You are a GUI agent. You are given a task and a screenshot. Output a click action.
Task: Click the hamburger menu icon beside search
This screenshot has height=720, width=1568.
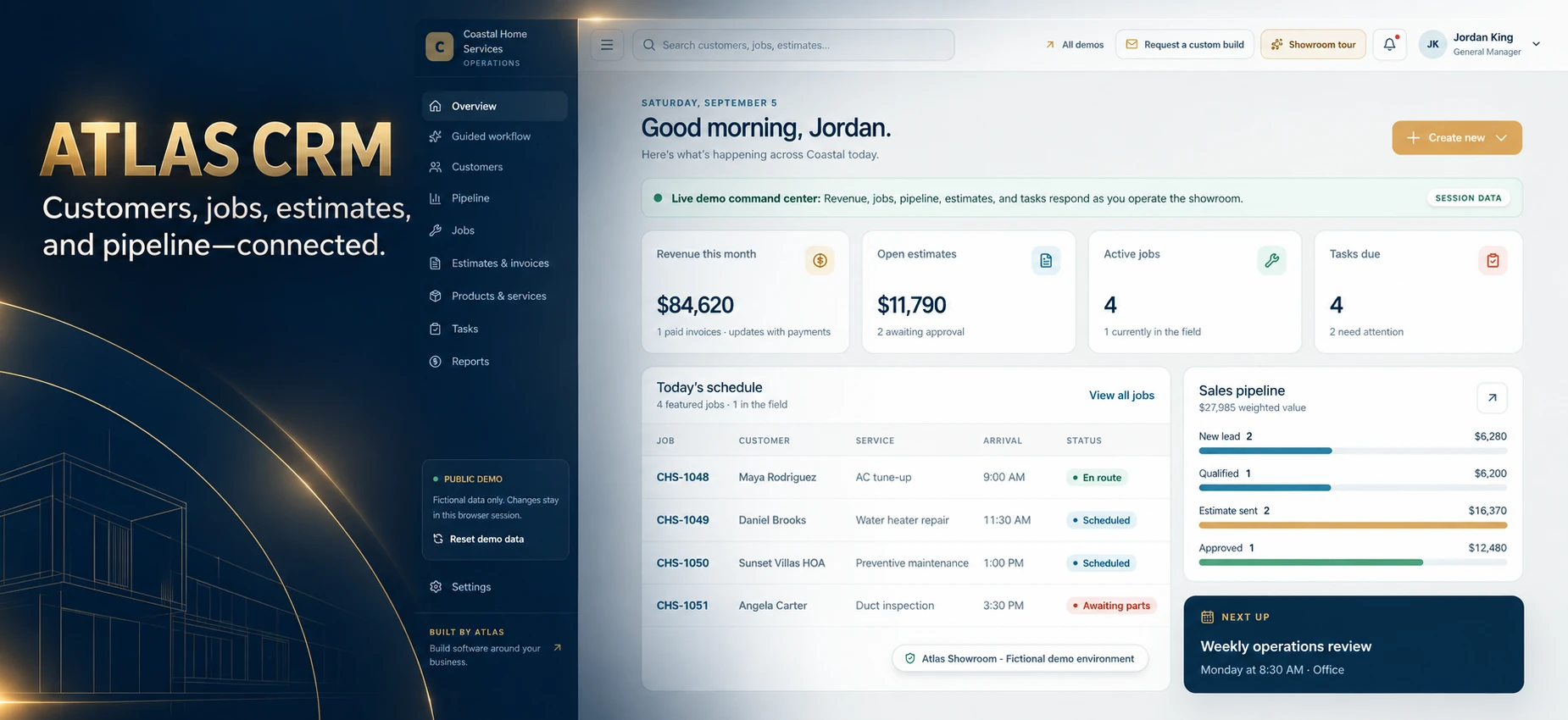coord(607,45)
